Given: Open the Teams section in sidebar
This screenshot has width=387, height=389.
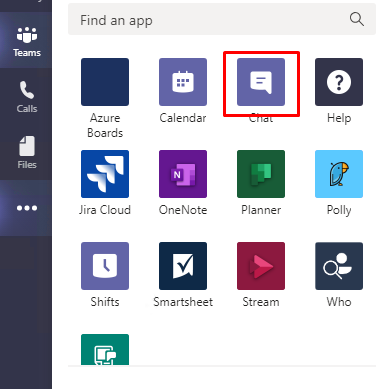Looking at the screenshot, I should [x=26, y=41].
